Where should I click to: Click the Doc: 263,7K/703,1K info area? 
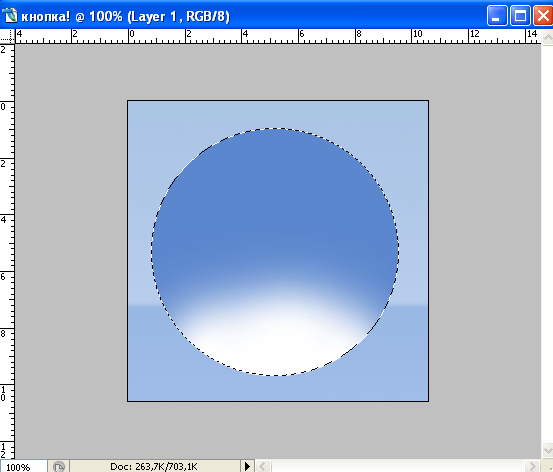pos(154,466)
